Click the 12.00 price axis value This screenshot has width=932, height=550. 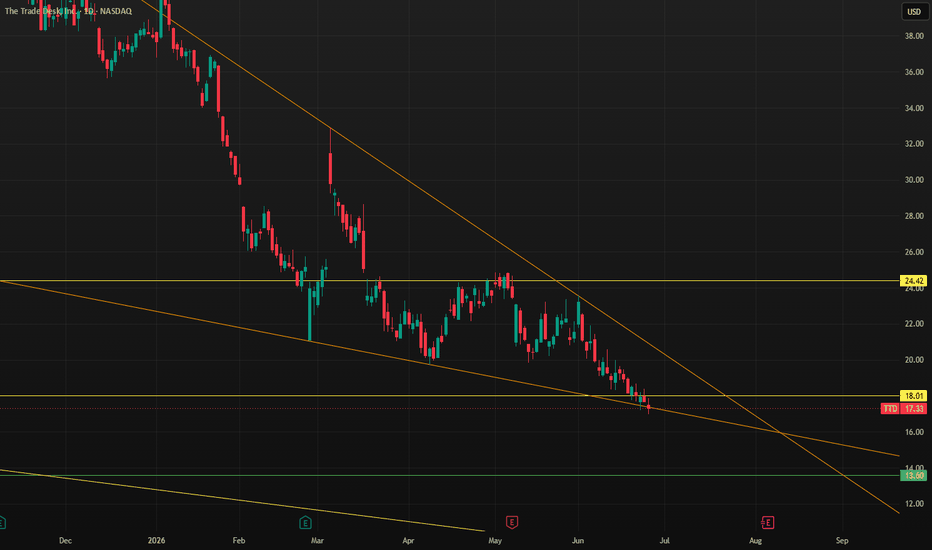[x=914, y=504]
